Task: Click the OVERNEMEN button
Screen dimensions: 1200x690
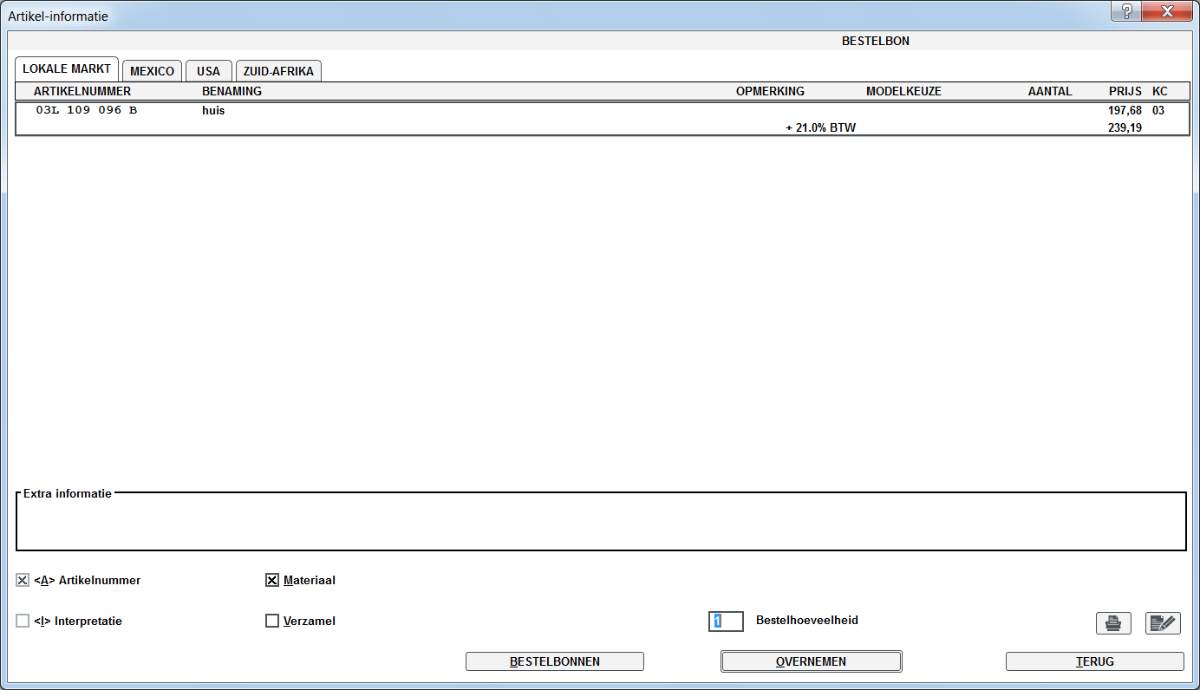Action: coord(811,661)
